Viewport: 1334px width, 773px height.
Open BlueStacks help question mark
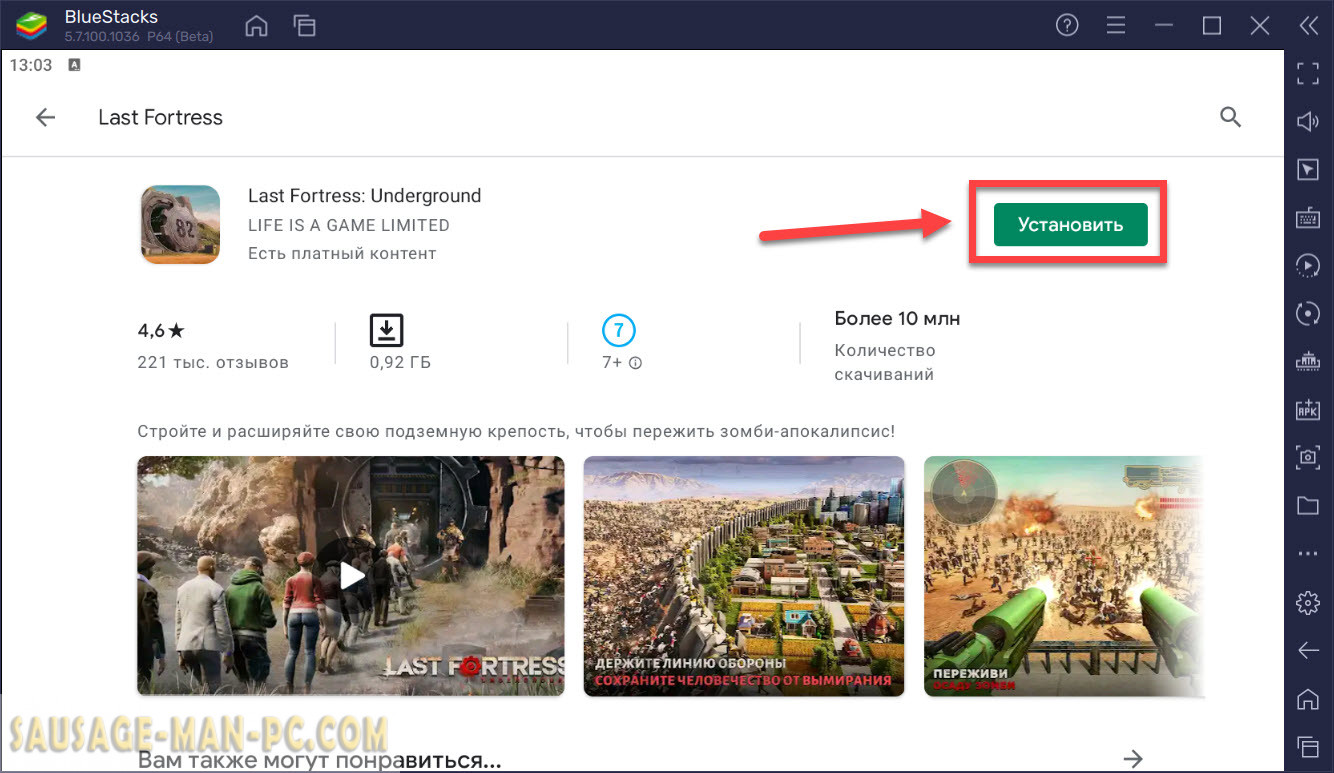[x=1067, y=25]
